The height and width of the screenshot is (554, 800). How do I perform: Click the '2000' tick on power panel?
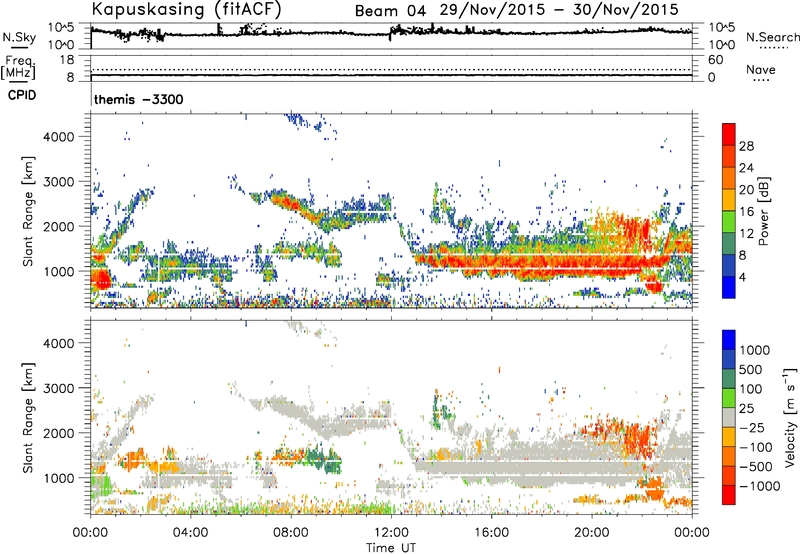coord(58,226)
